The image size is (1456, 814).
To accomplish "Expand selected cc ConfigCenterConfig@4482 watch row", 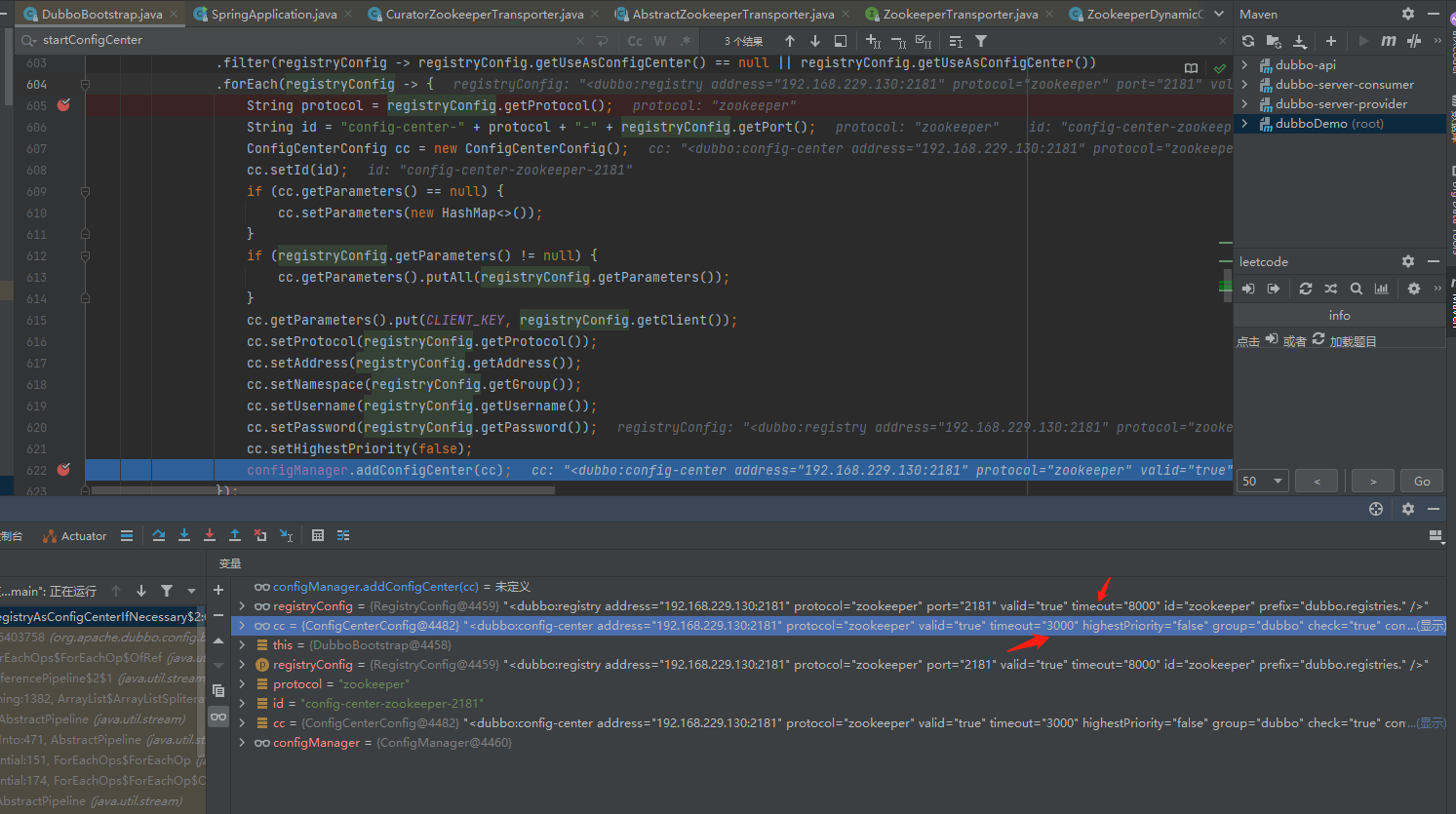I will [x=242, y=625].
